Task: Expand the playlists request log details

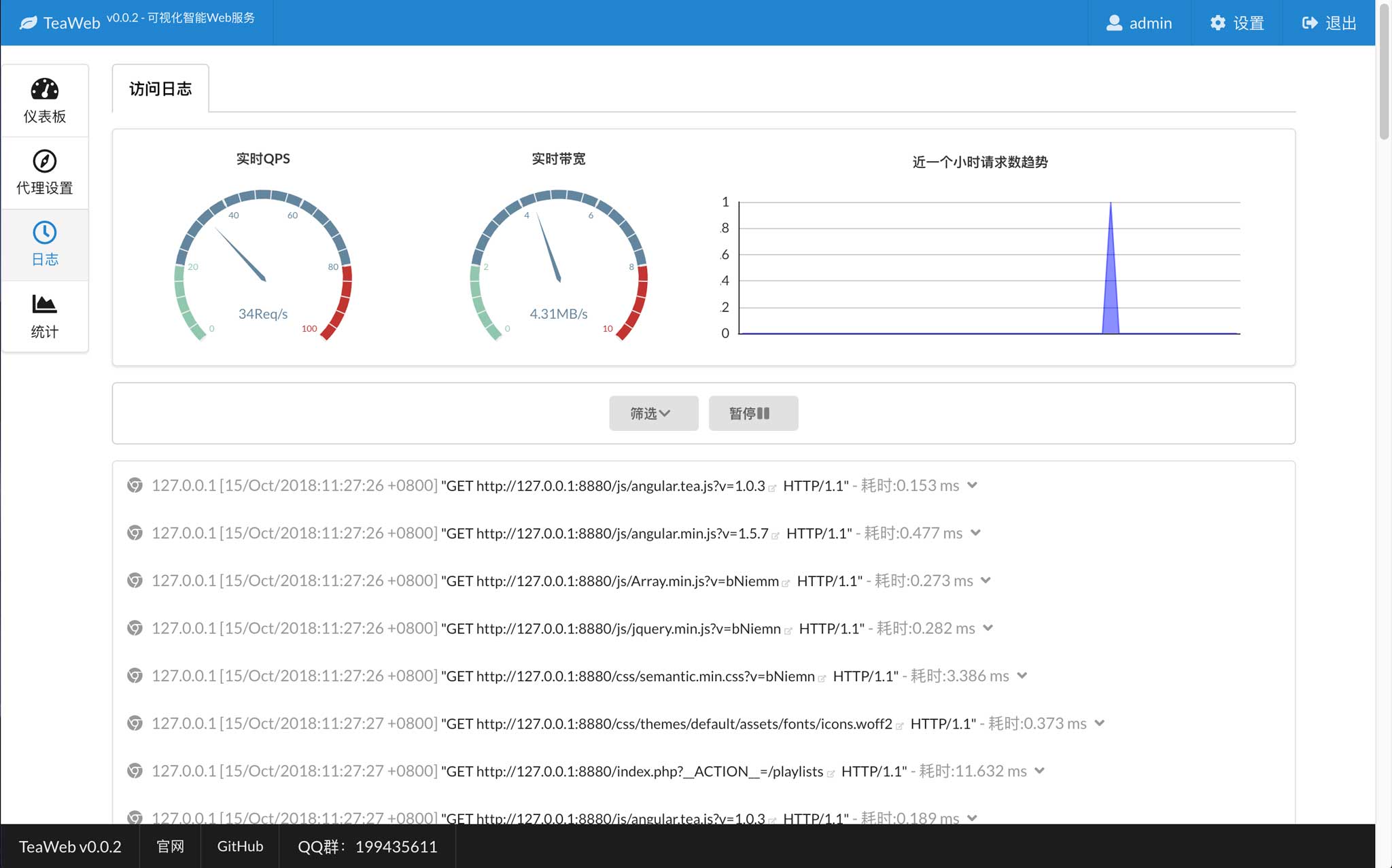Action: 1039,771
